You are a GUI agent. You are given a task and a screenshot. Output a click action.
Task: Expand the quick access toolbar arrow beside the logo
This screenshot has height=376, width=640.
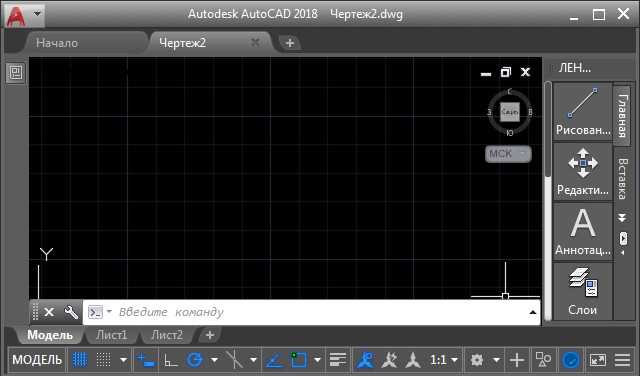(37, 14)
